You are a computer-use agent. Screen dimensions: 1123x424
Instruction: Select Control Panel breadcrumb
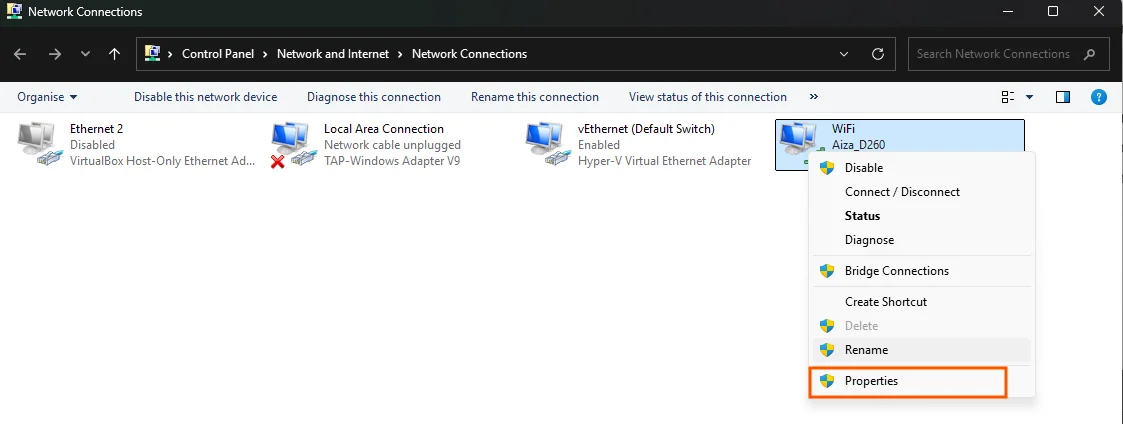click(218, 54)
